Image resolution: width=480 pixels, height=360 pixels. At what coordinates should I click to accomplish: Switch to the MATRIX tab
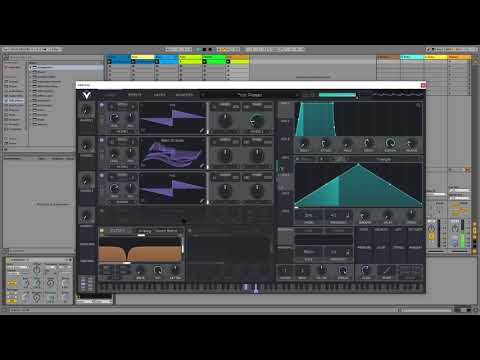159,95
